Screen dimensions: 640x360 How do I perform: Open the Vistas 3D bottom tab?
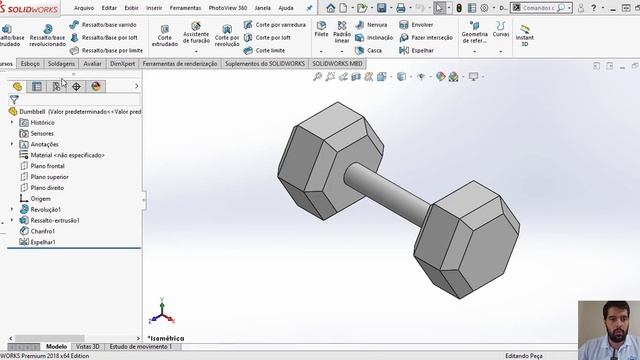[x=87, y=347]
